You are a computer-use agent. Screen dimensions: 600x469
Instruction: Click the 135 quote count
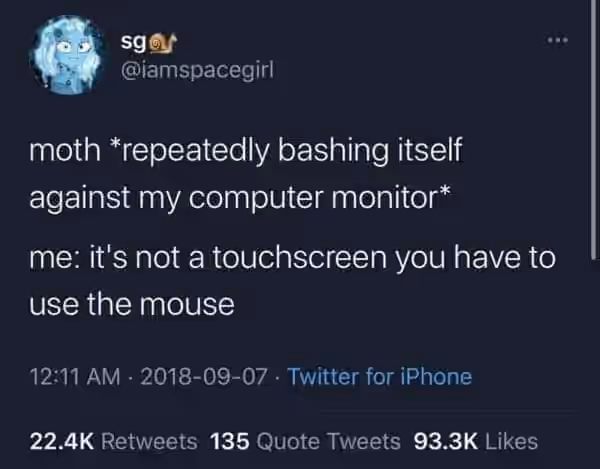click(230, 441)
